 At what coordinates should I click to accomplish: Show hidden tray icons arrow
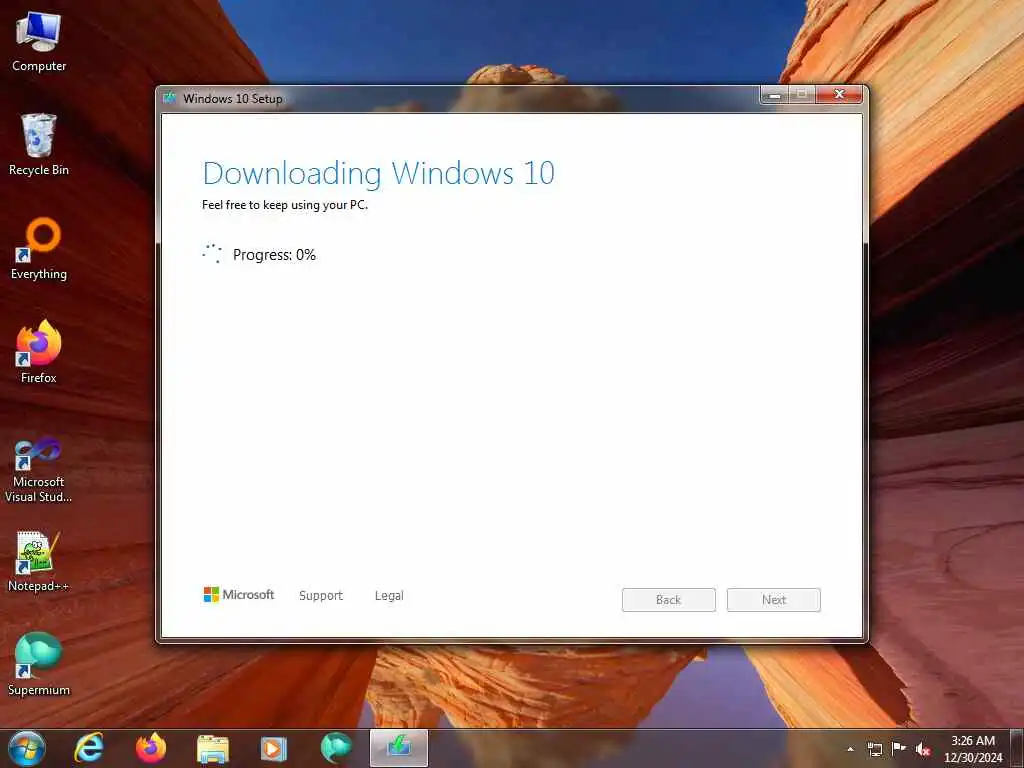(850, 749)
